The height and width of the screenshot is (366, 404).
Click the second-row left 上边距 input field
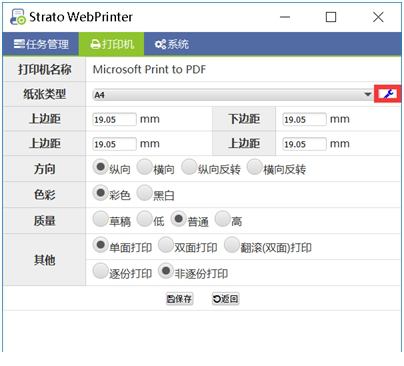(x=114, y=144)
